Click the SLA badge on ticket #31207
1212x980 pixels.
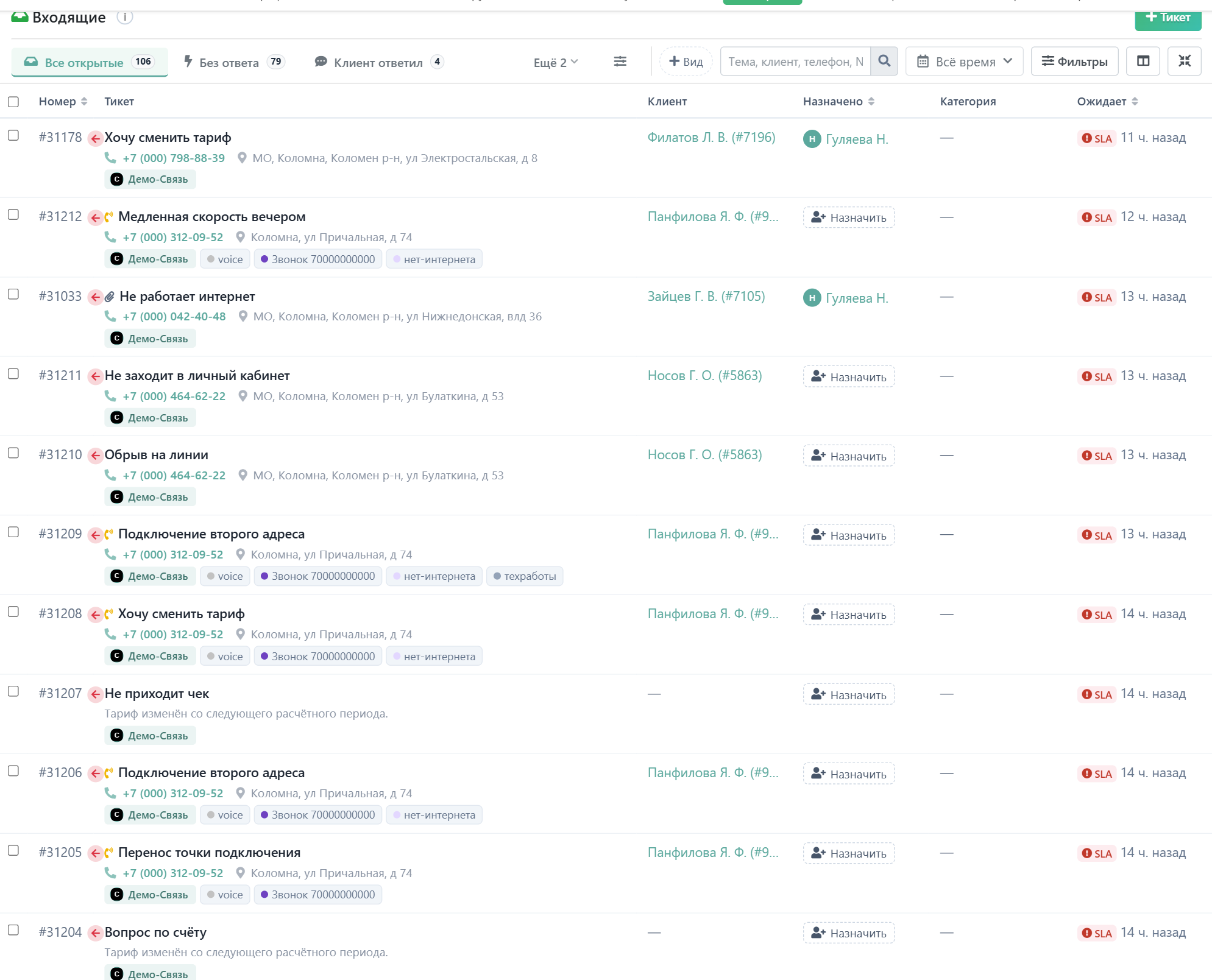(1096, 694)
